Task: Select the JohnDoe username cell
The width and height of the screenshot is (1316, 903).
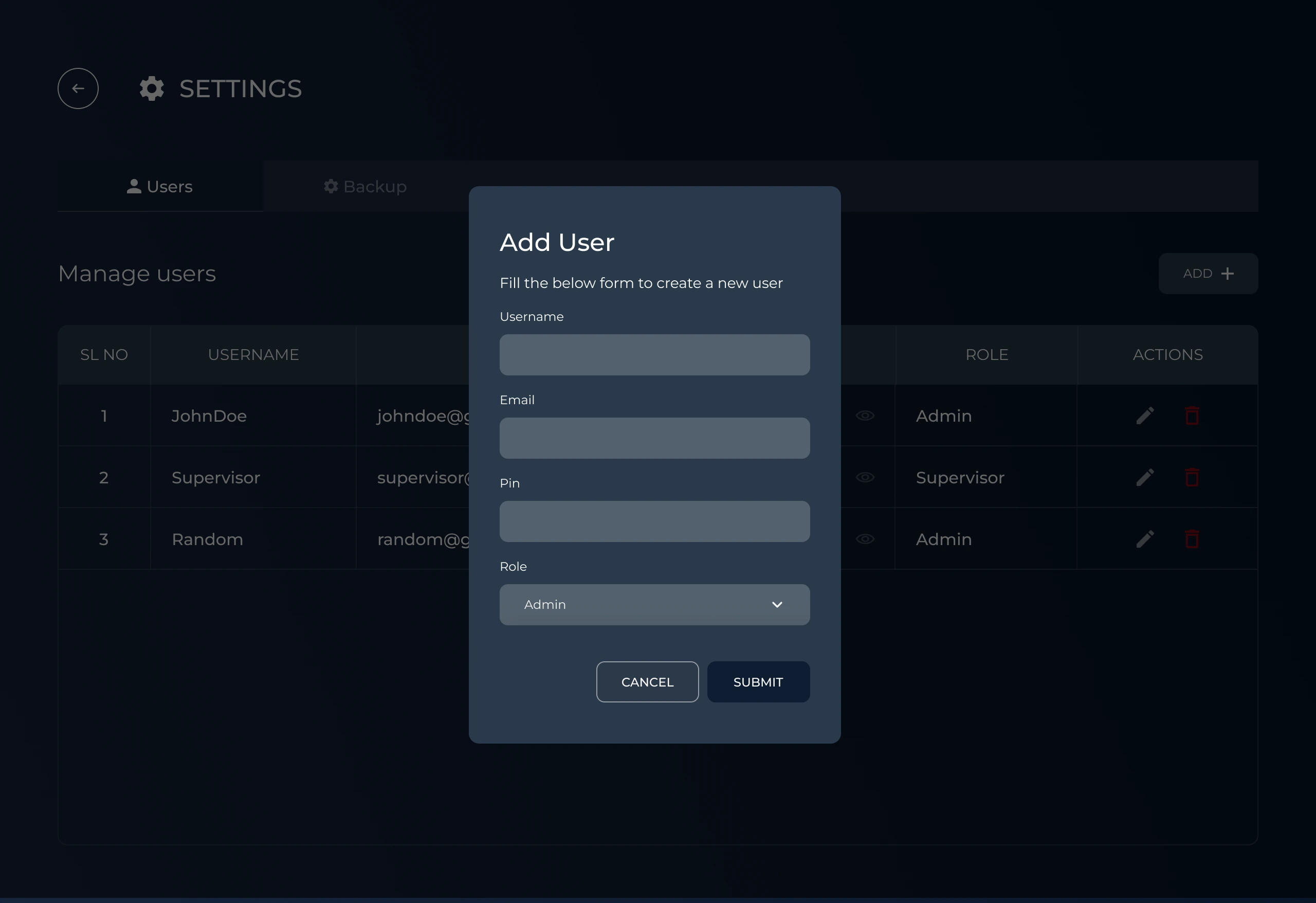Action: (x=253, y=415)
